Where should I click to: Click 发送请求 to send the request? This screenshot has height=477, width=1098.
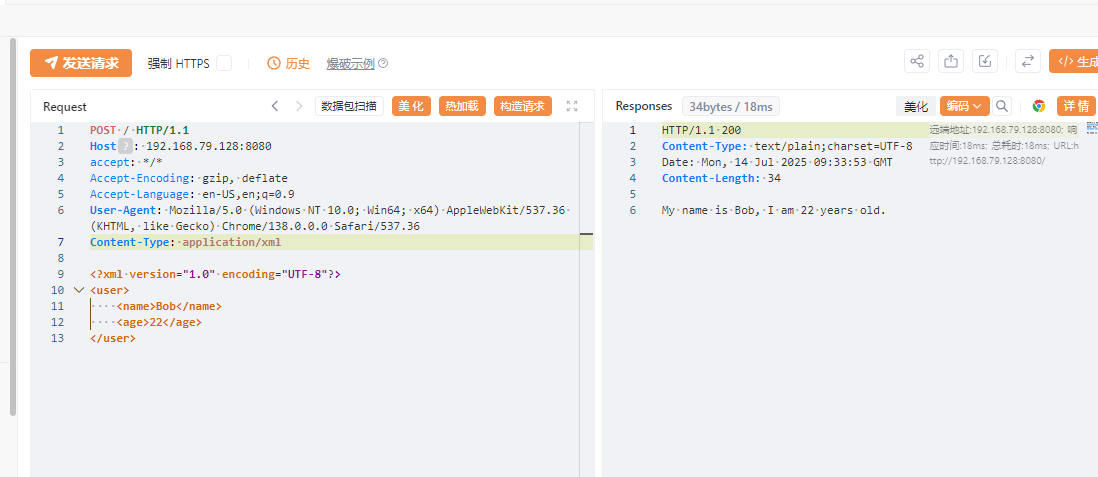81,63
